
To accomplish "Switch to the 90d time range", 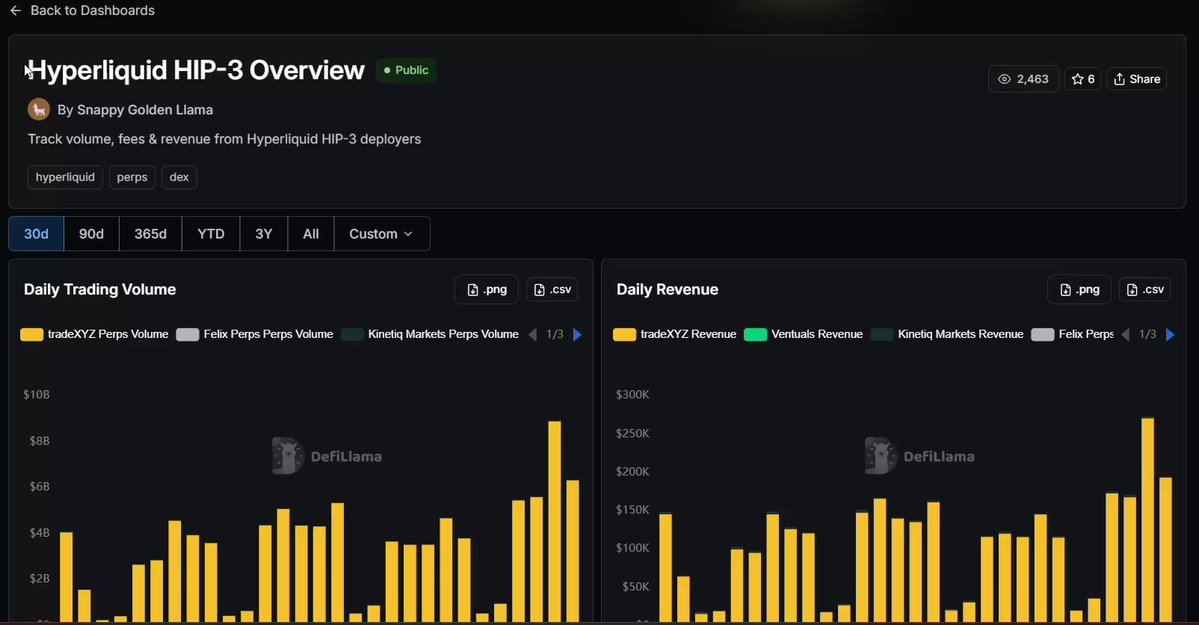I will tap(91, 233).
